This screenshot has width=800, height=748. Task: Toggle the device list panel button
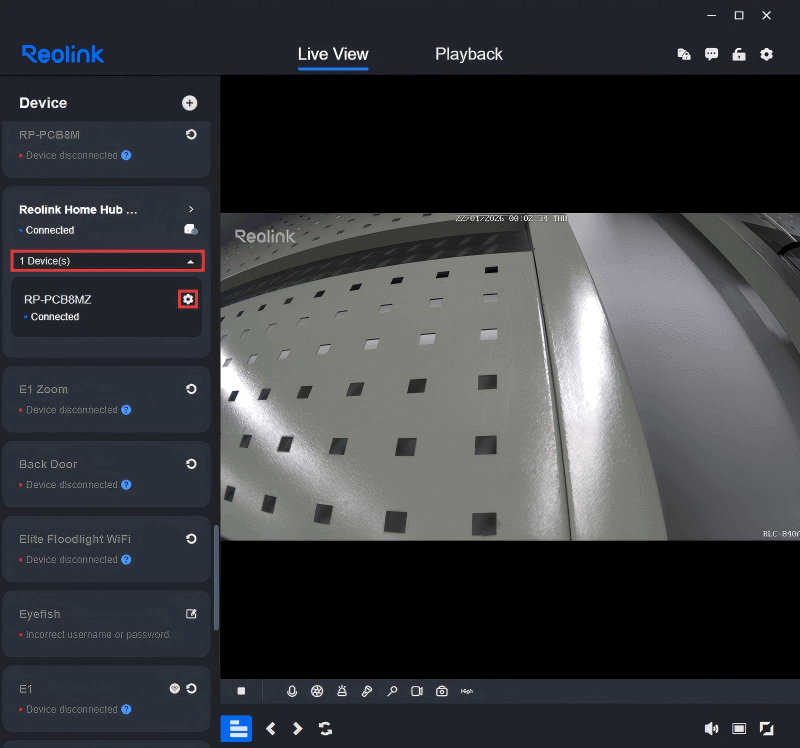point(236,729)
